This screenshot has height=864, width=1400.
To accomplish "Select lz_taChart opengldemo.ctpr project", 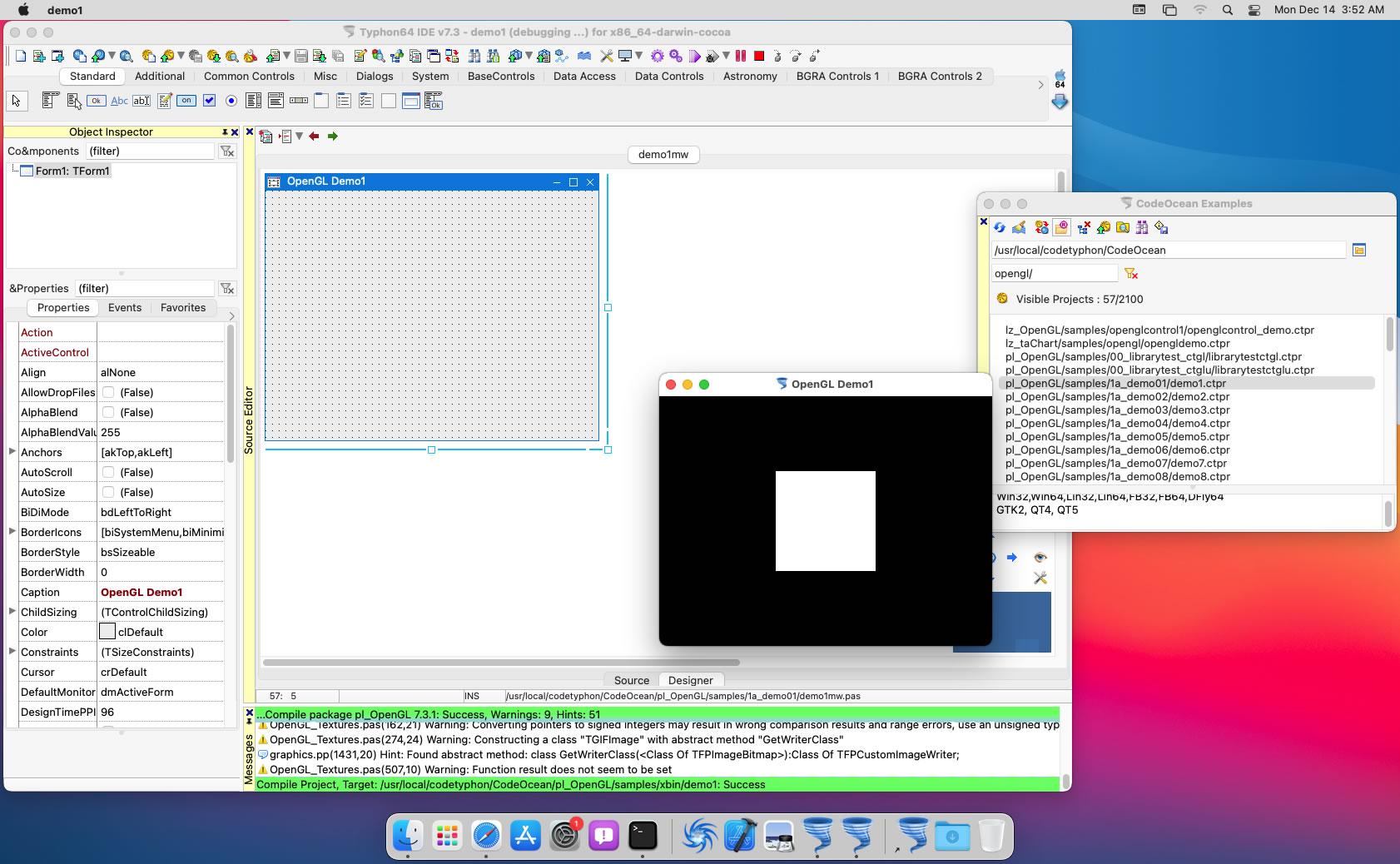I will (x=1117, y=343).
